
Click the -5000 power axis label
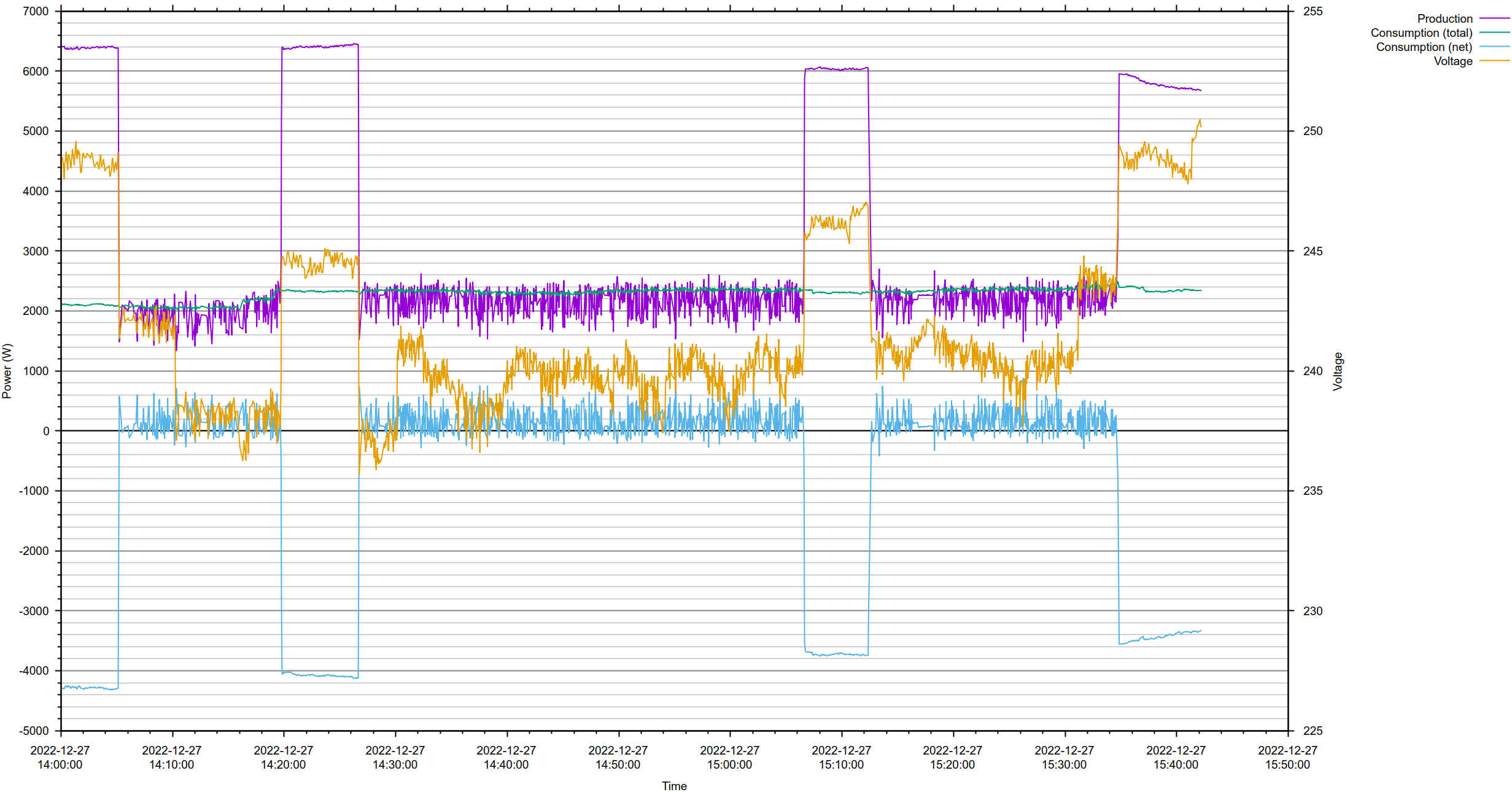(34, 731)
